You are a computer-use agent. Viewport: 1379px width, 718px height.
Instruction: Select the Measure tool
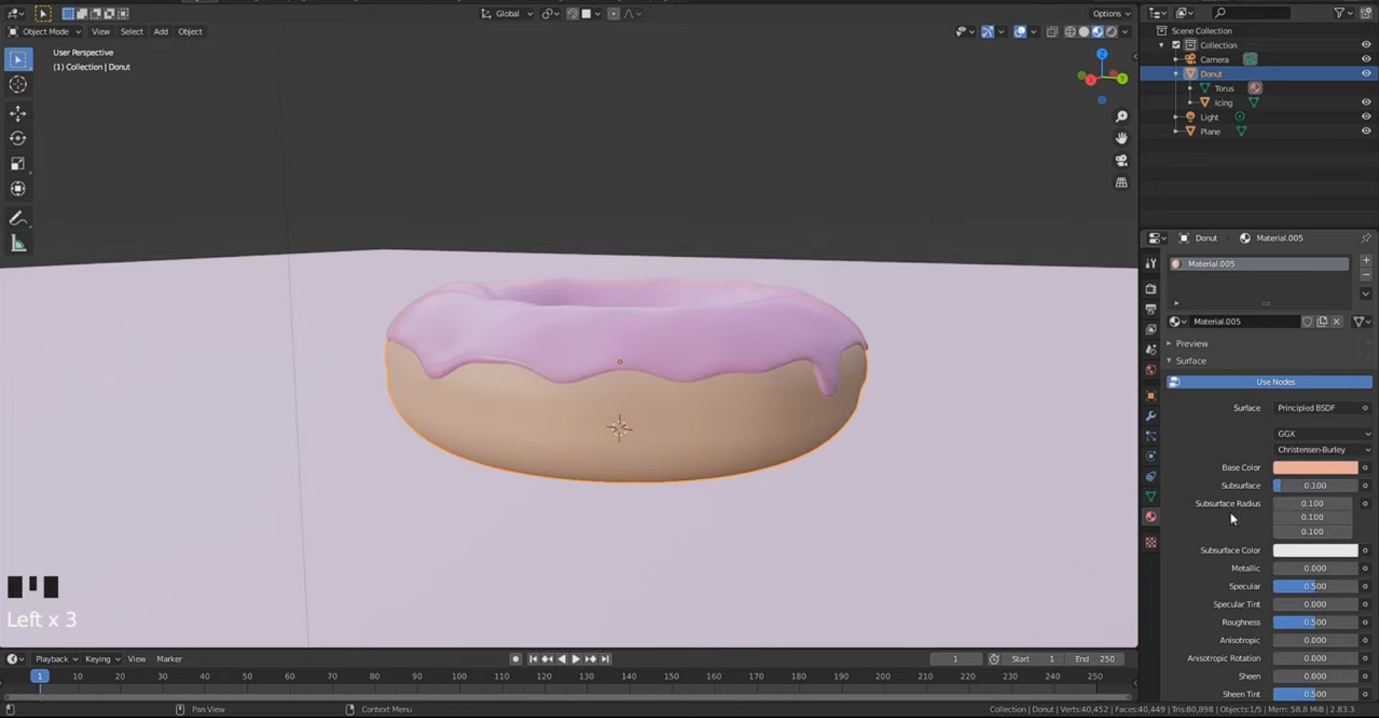[18, 243]
